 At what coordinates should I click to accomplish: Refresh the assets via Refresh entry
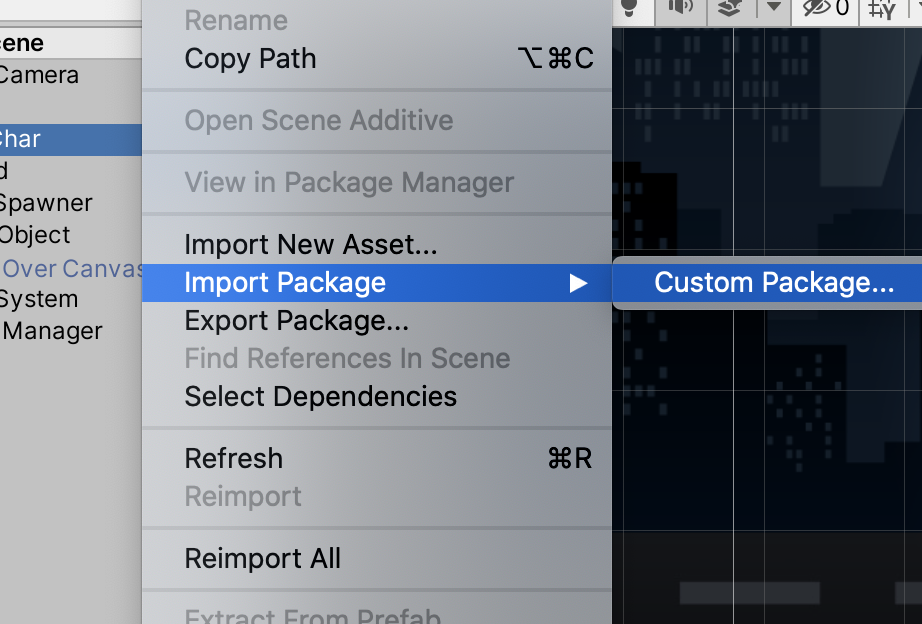click(234, 459)
